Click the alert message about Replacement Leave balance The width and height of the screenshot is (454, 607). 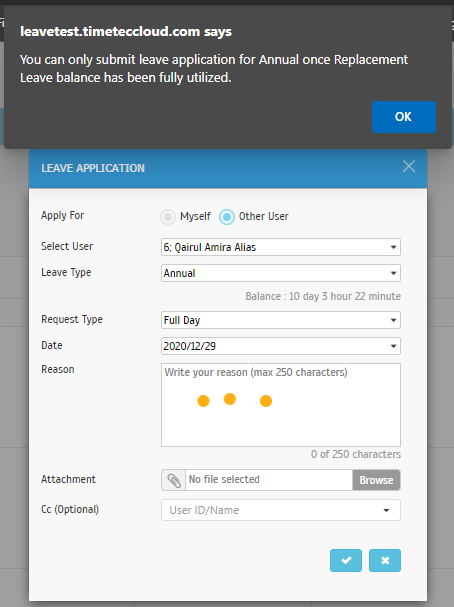point(214,69)
